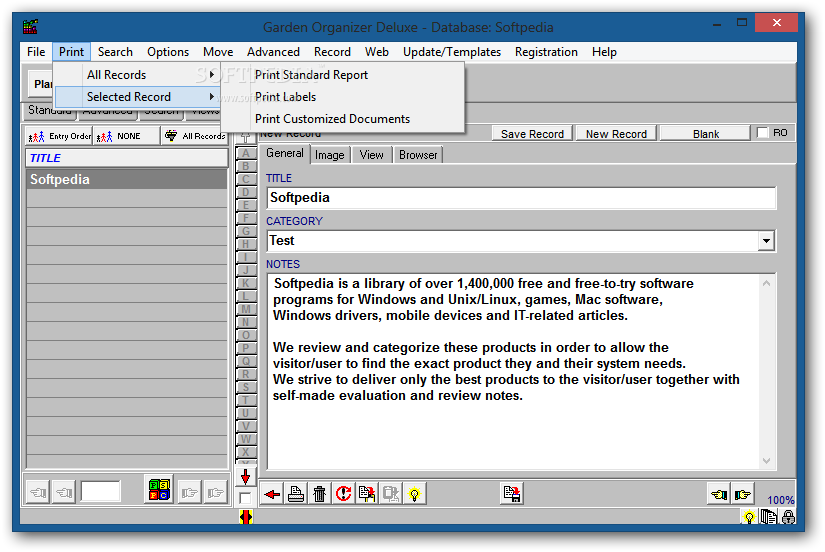Image resolution: width=825 pixels, height=552 pixels.
Task: Open the Web menu
Action: click(377, 52)
